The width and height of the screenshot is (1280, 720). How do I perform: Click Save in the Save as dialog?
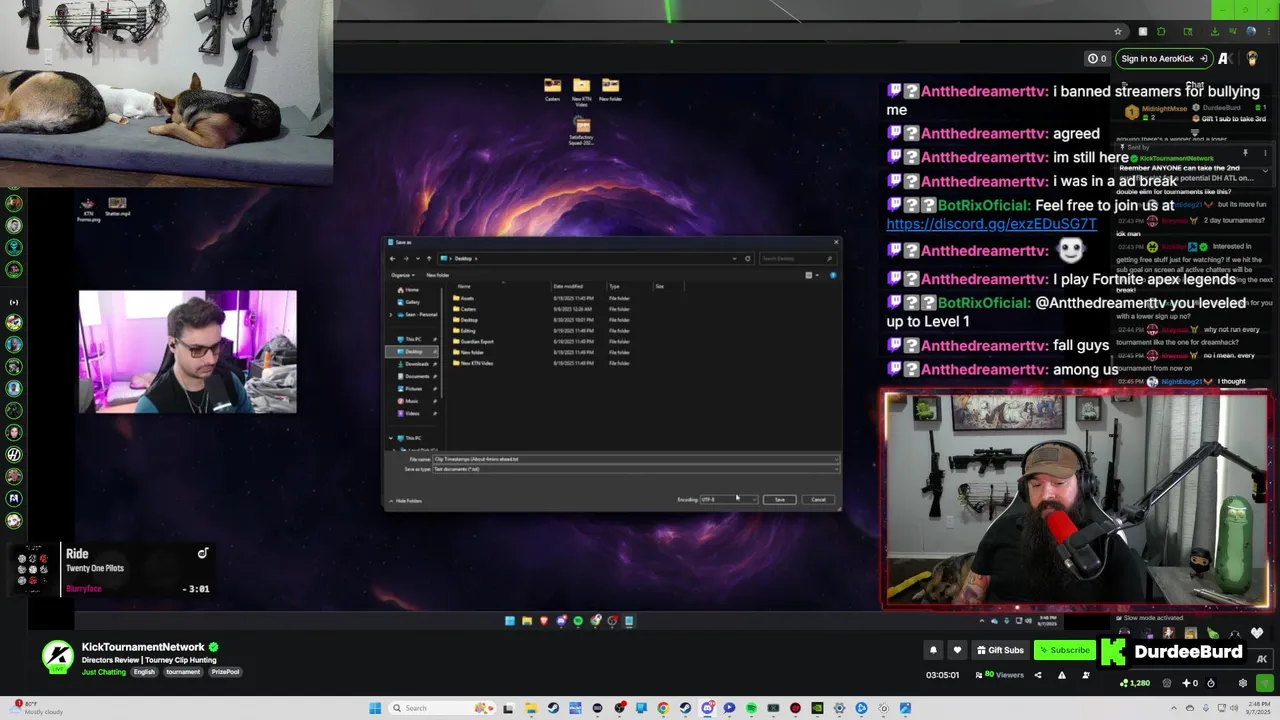coord(779,499)
